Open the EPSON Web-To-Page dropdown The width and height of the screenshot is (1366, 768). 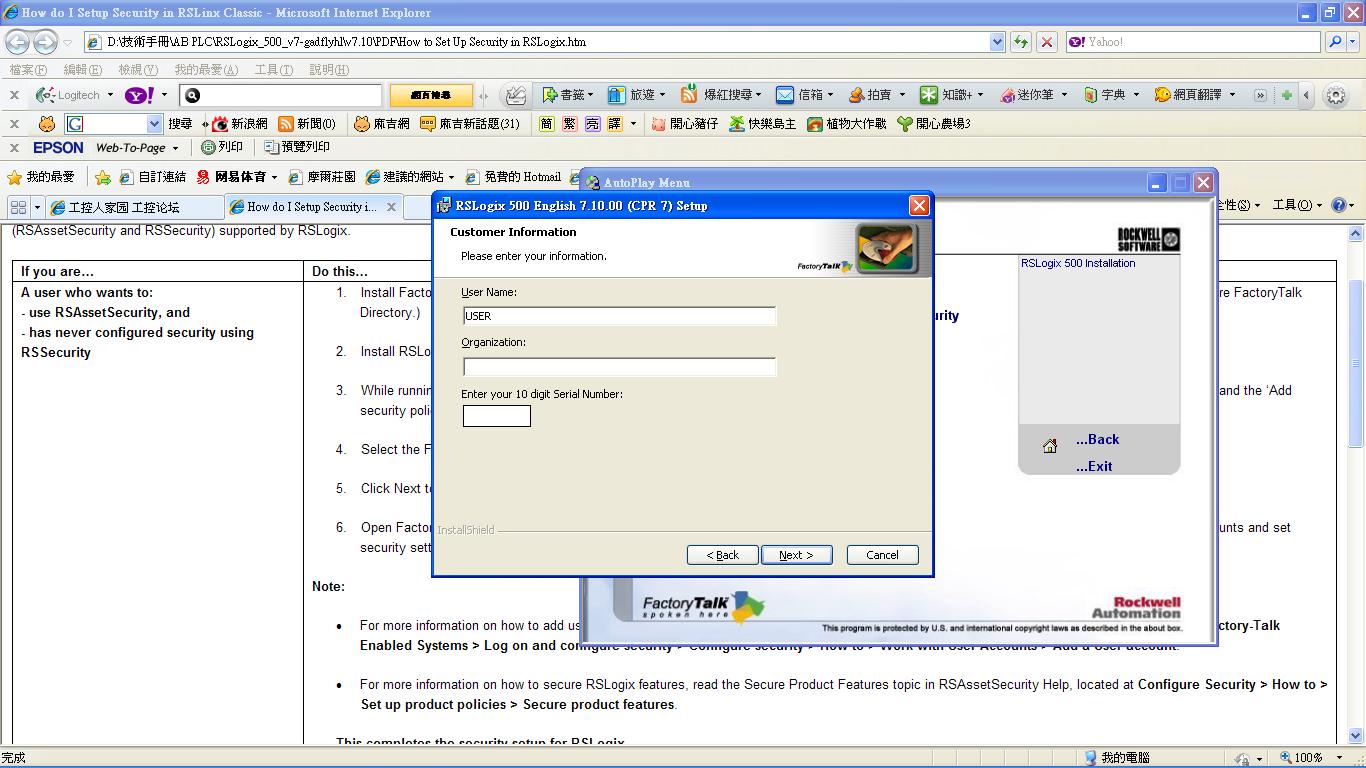tap(175, 148)
